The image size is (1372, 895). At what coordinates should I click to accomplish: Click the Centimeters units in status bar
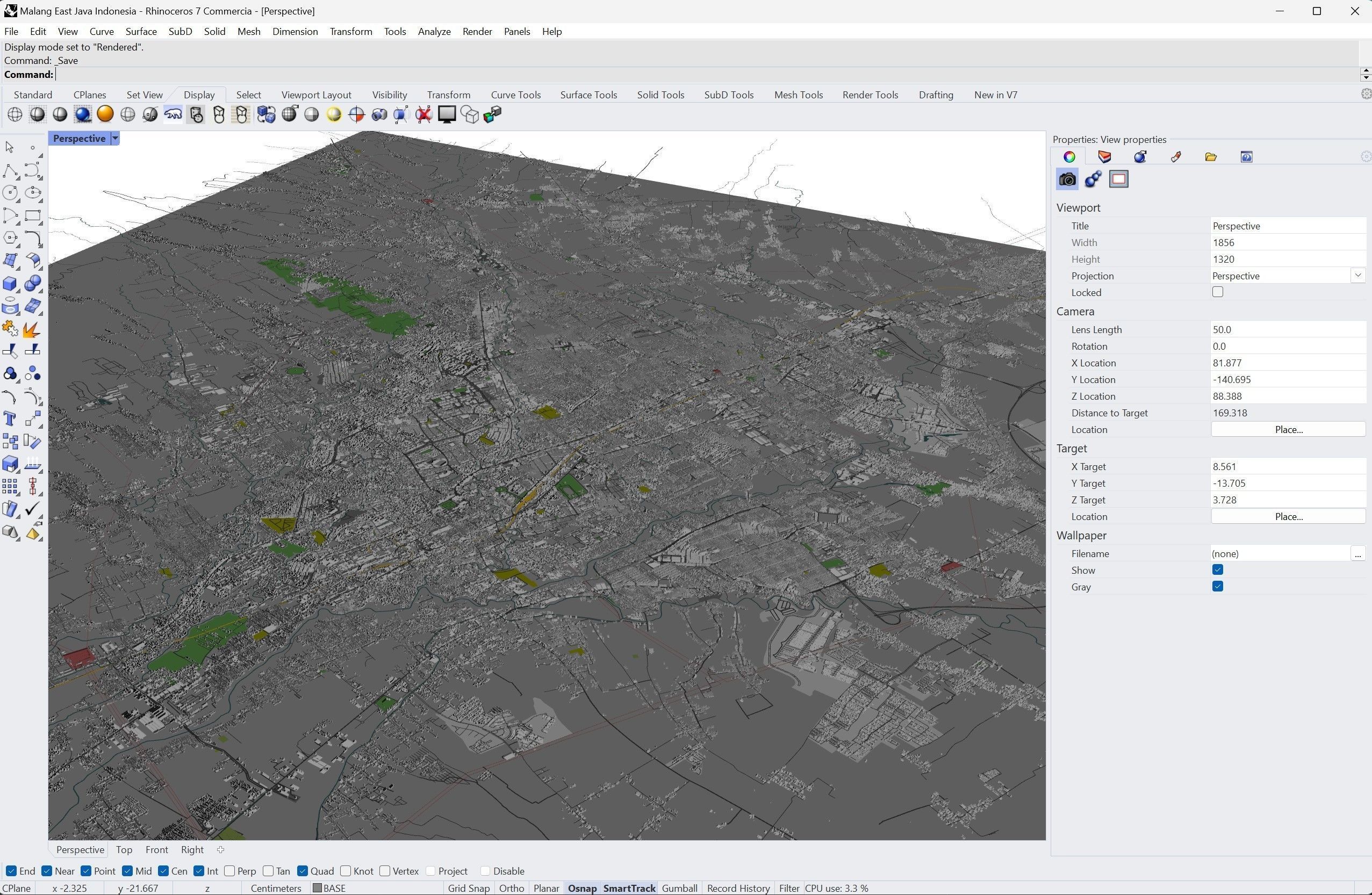276,888
